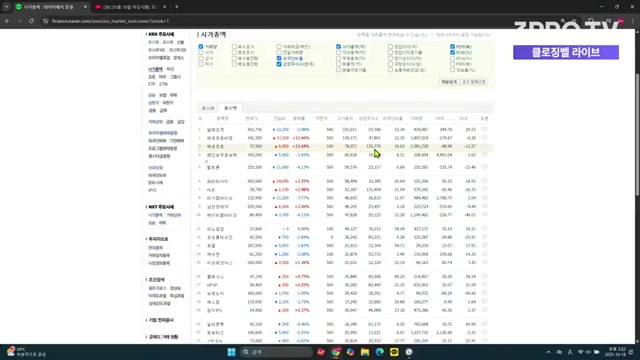
Task: Open discussion icon for 에코프로 row
Action: tap(484, 146)
